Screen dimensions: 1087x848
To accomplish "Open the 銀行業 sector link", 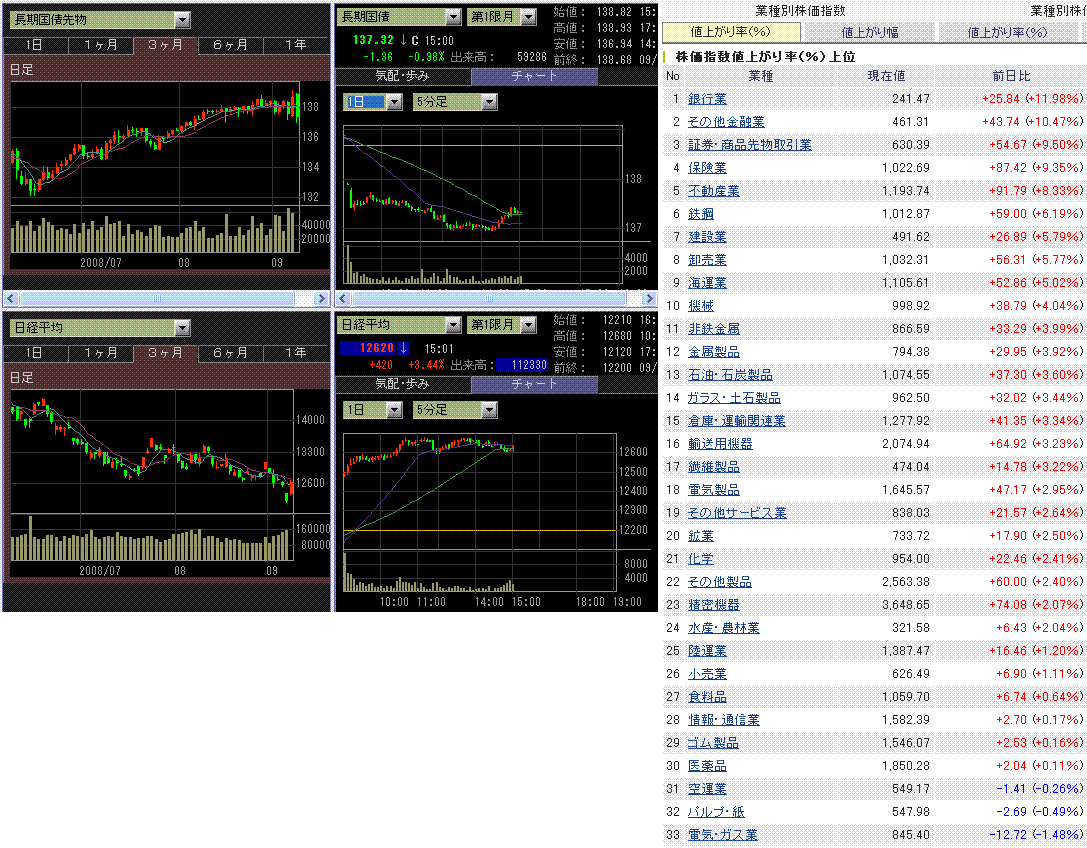I will coord(707,99).
